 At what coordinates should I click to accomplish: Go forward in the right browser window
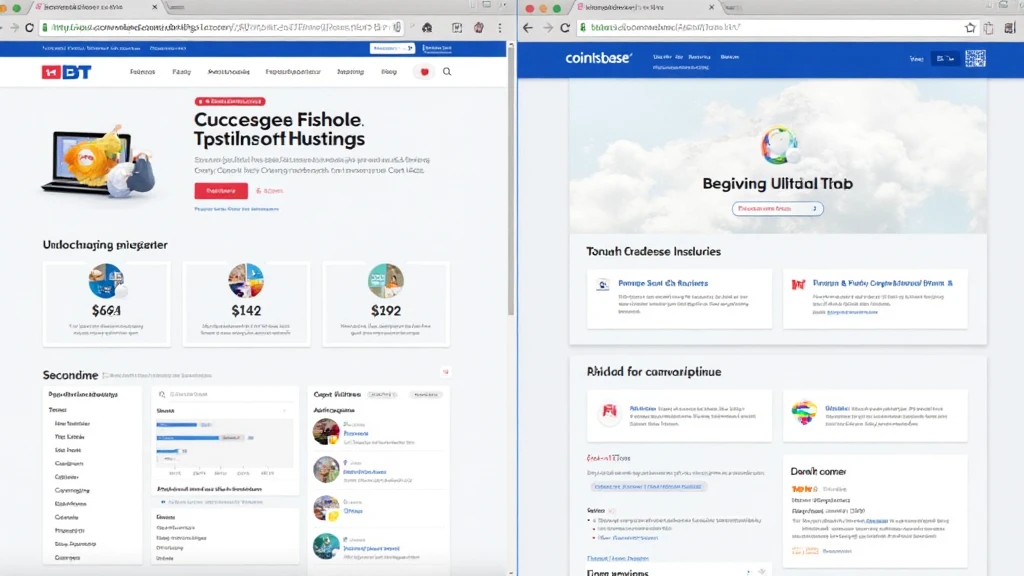[547, 27]
